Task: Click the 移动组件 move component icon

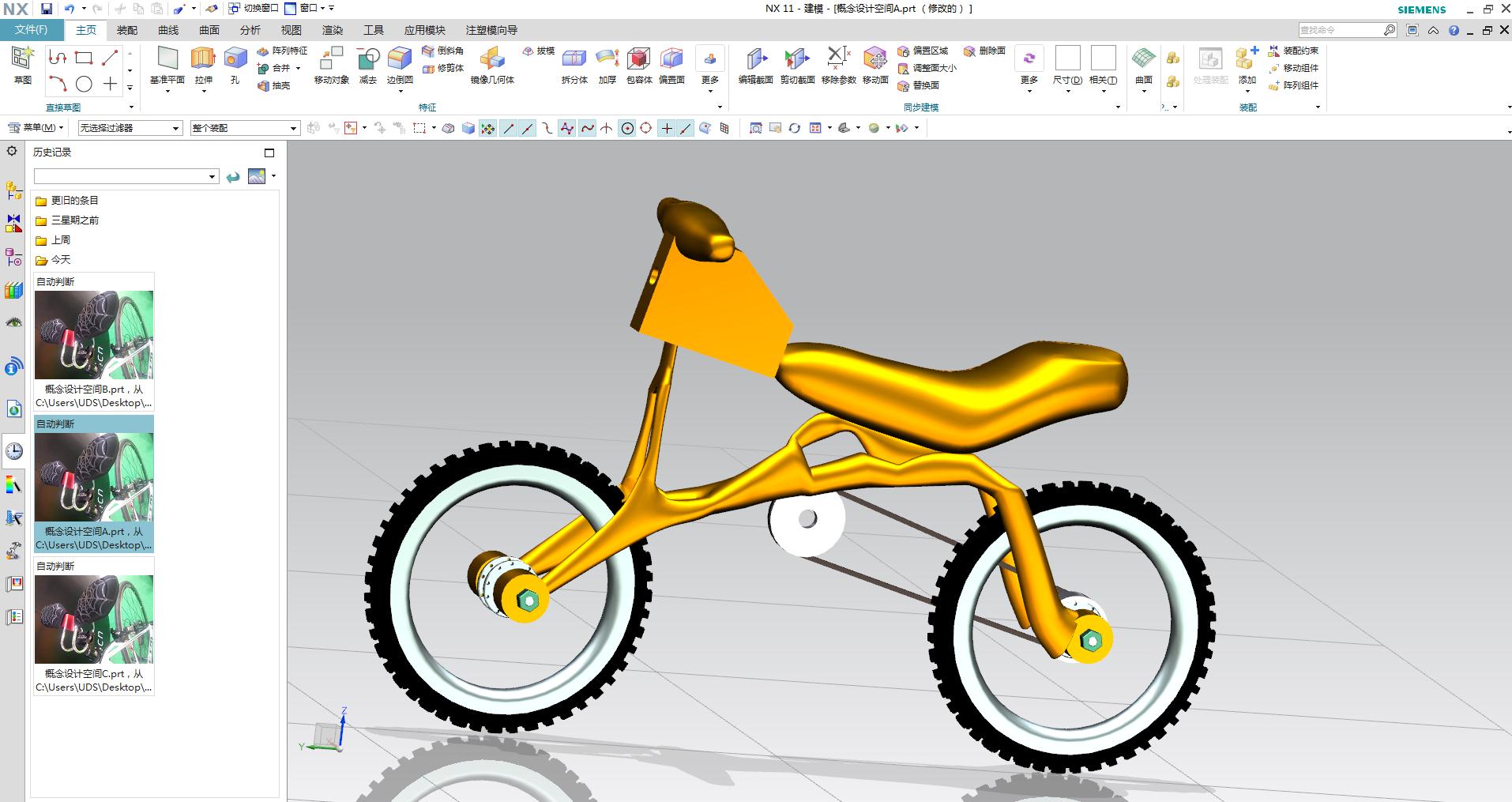Action: (1274, 68)
